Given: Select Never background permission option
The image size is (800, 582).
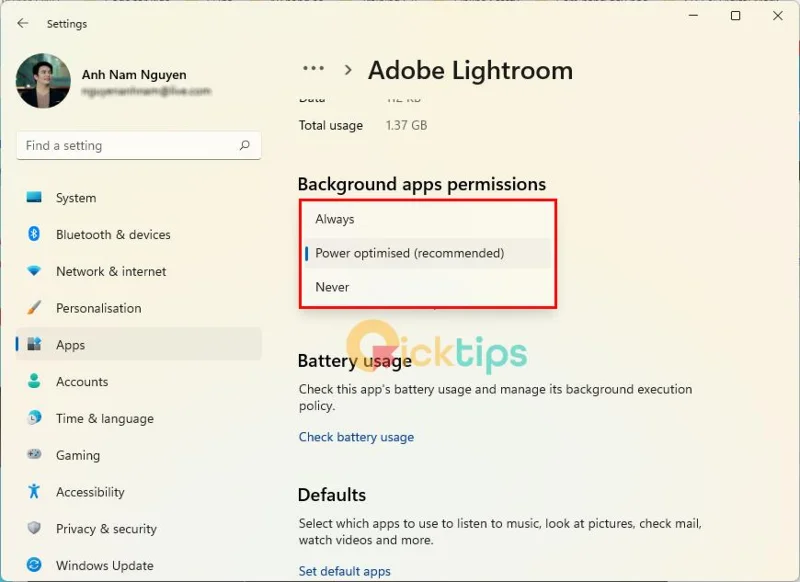Looking at the screenshot, I should (428, 287).
